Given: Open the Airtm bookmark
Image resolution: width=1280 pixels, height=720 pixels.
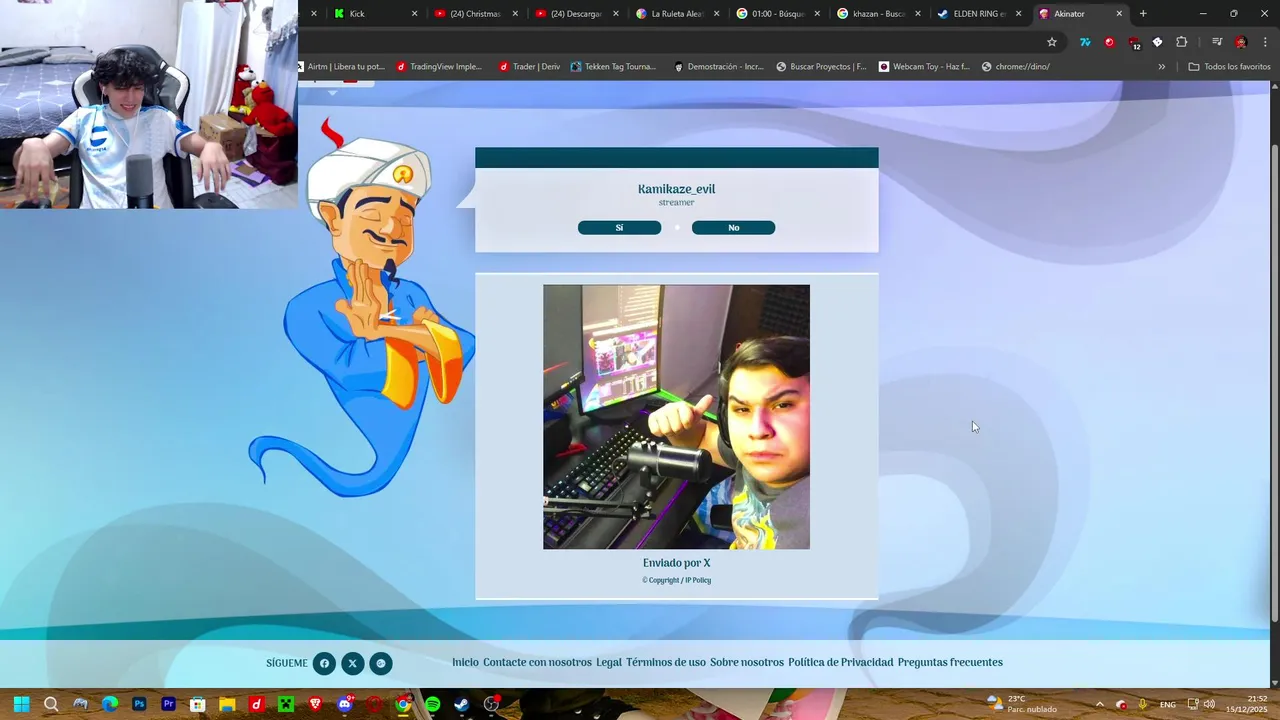Looking at the screenshot, I should pyautogui.click(x=343, y=67).
